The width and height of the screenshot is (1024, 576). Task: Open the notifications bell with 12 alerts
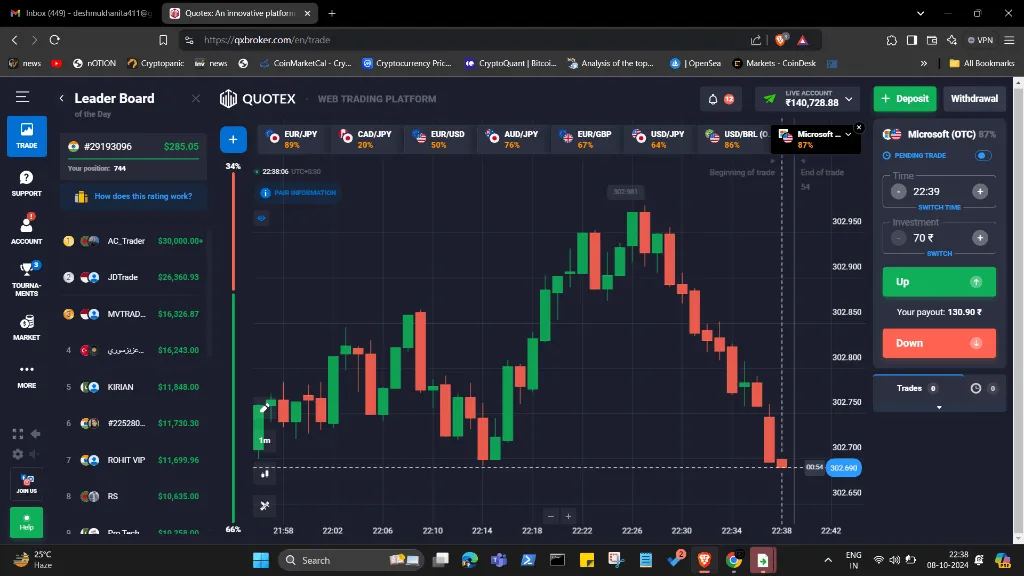(x=720, y=99)
